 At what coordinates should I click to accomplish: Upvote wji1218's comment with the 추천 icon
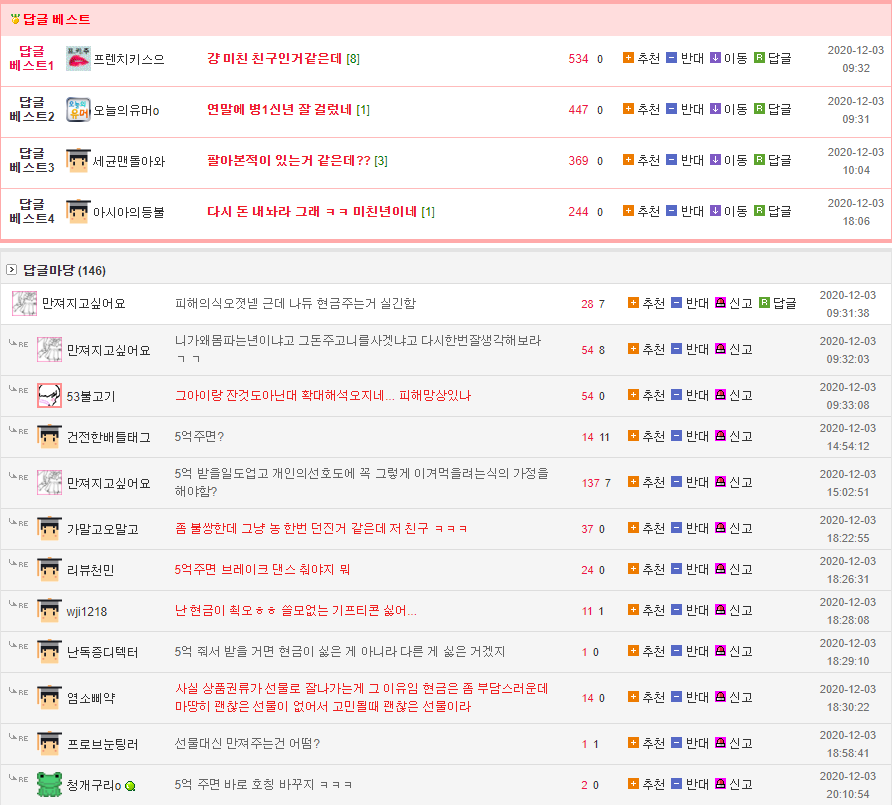click(633, 610)
